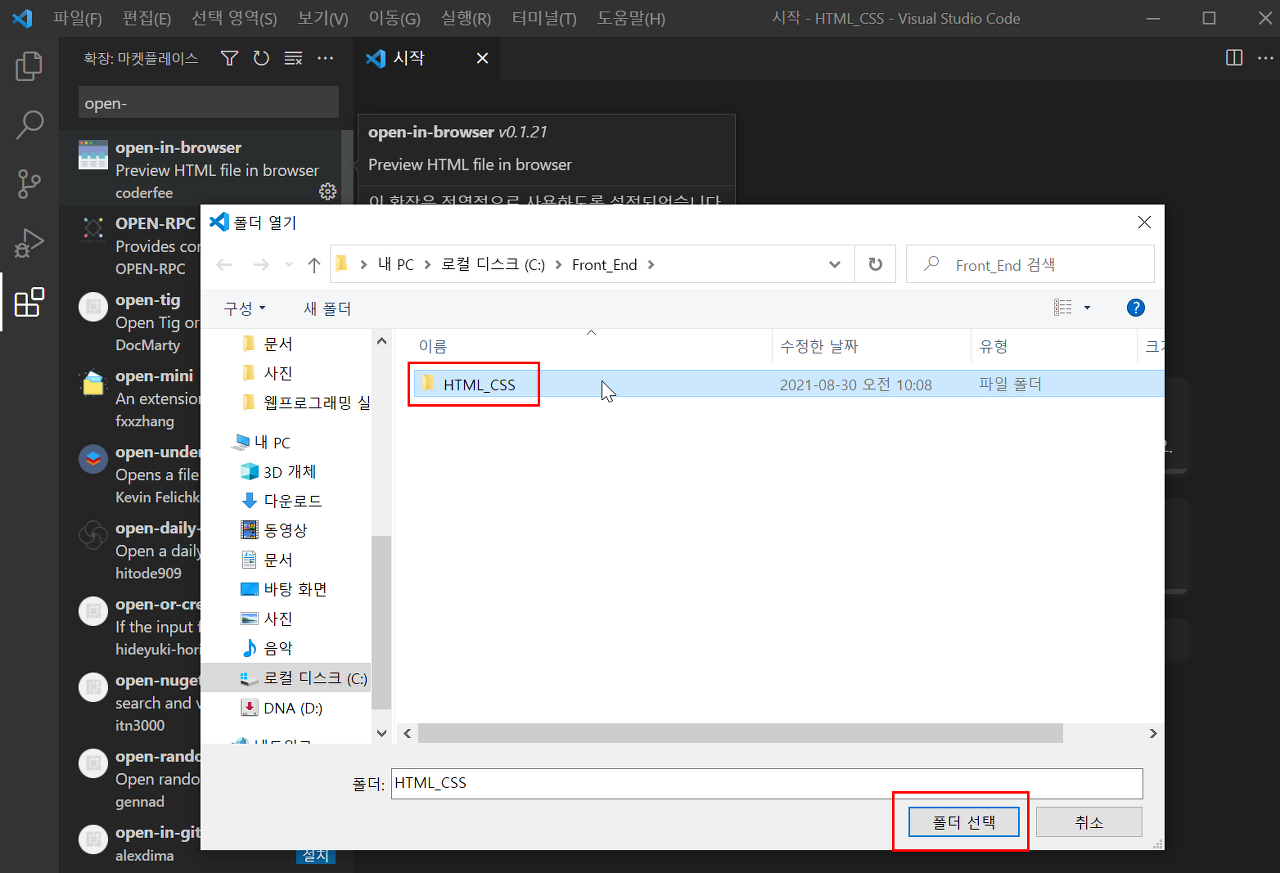Image resolution: width=1280 pixels, height=873 pixels.
Task: Go up one folder level in dialog
Action: click(x=314, y=265)
